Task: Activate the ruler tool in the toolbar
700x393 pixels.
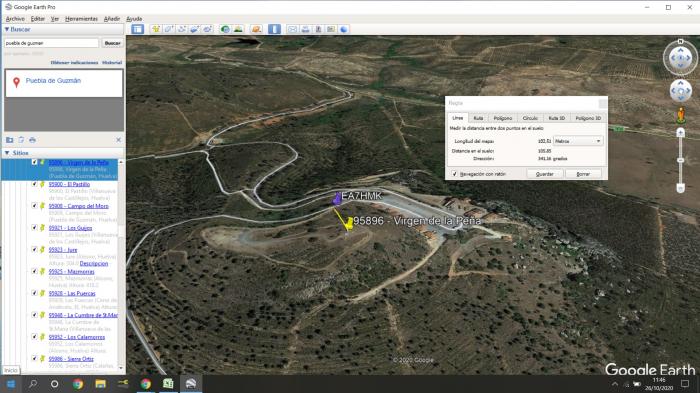Action: coord(274,29)
